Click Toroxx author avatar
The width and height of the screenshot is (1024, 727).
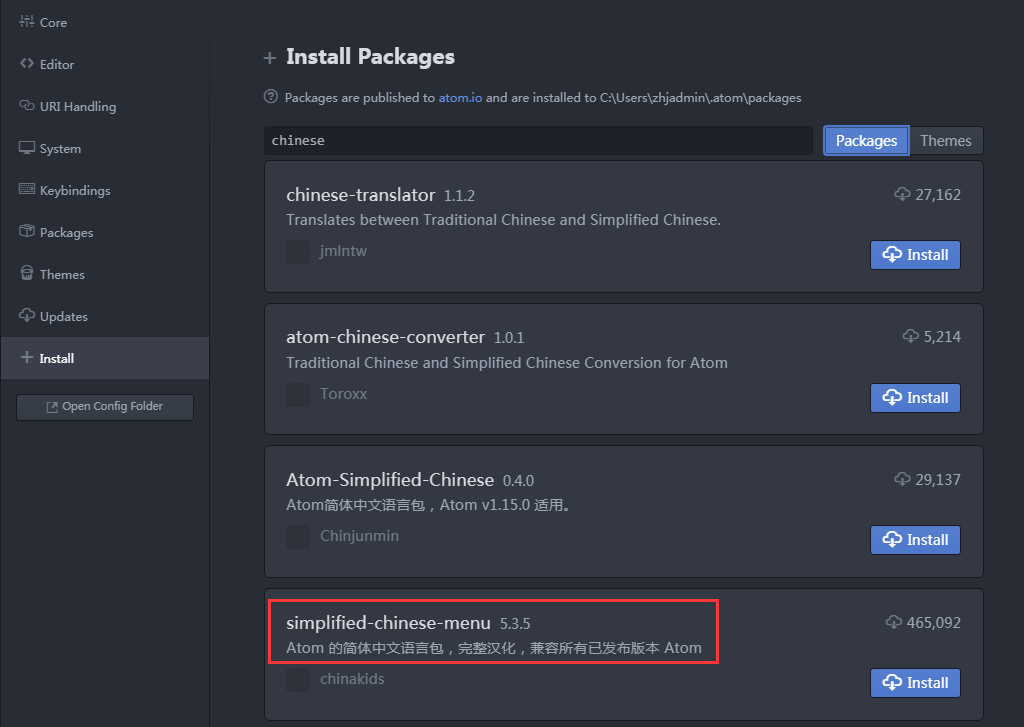click(298, 395)
